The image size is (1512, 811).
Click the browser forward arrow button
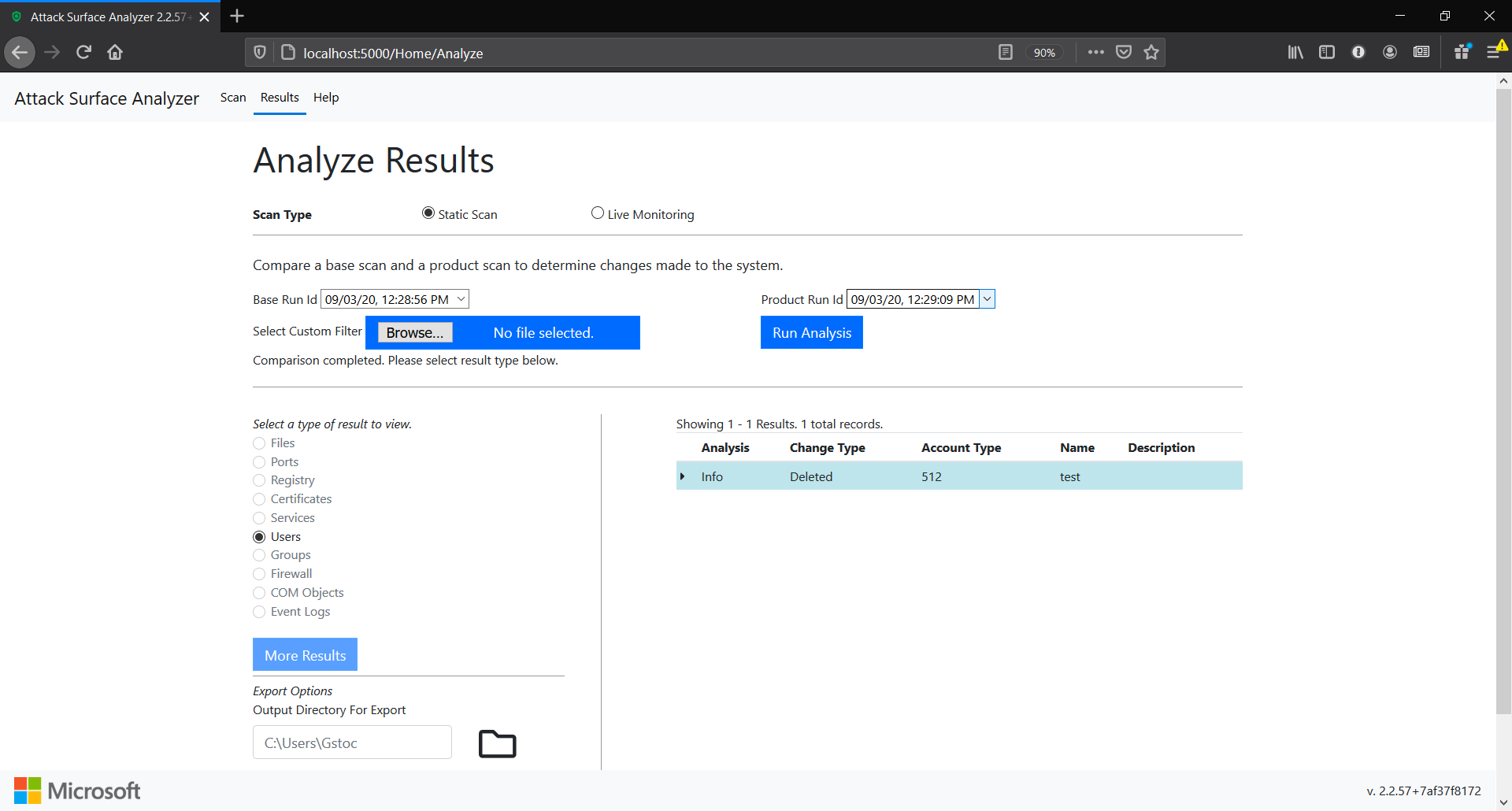(x=52, y=53)
